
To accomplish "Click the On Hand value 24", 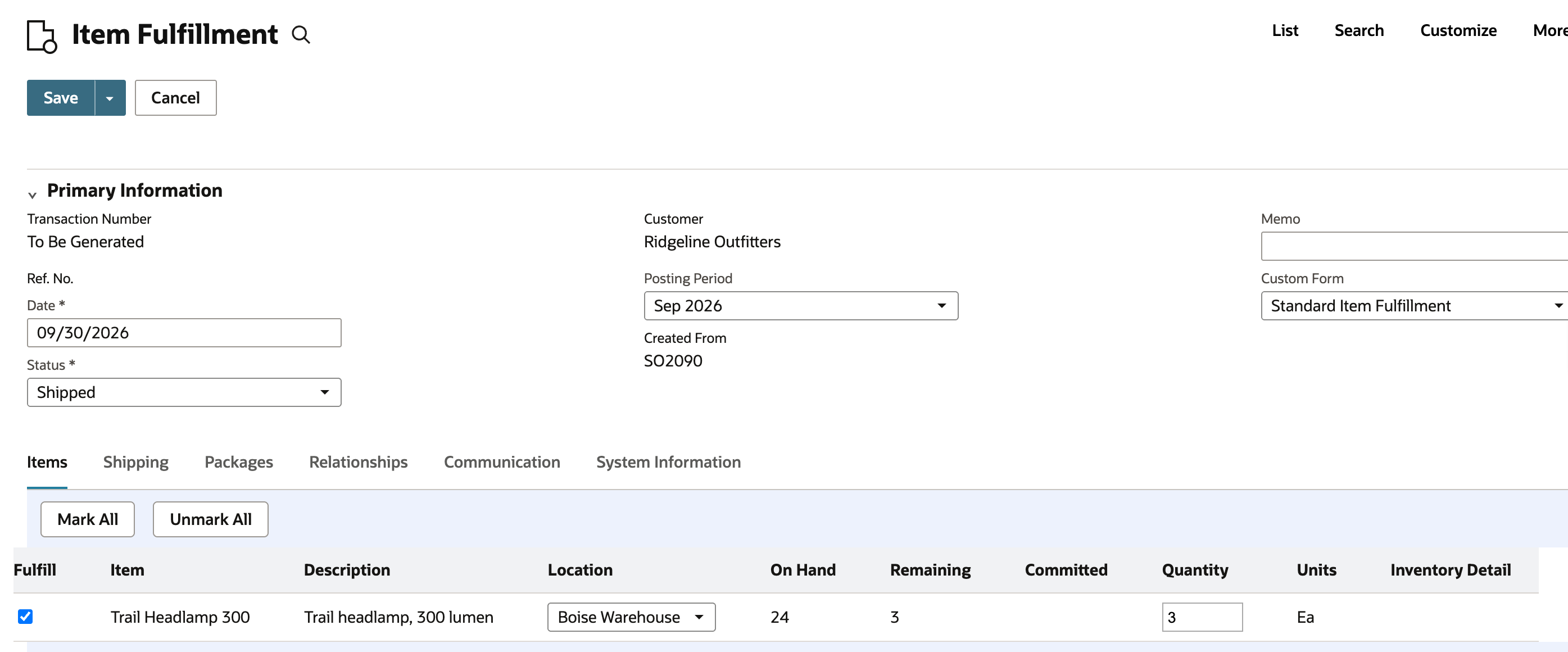I will click(x=779, y=617).
